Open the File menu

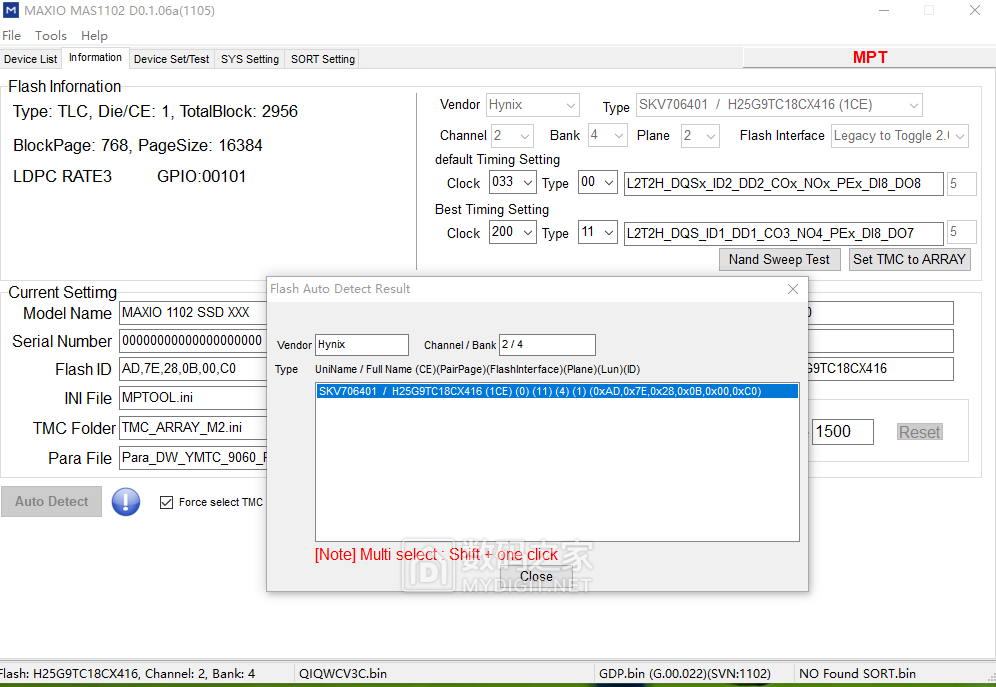point(11,36)
